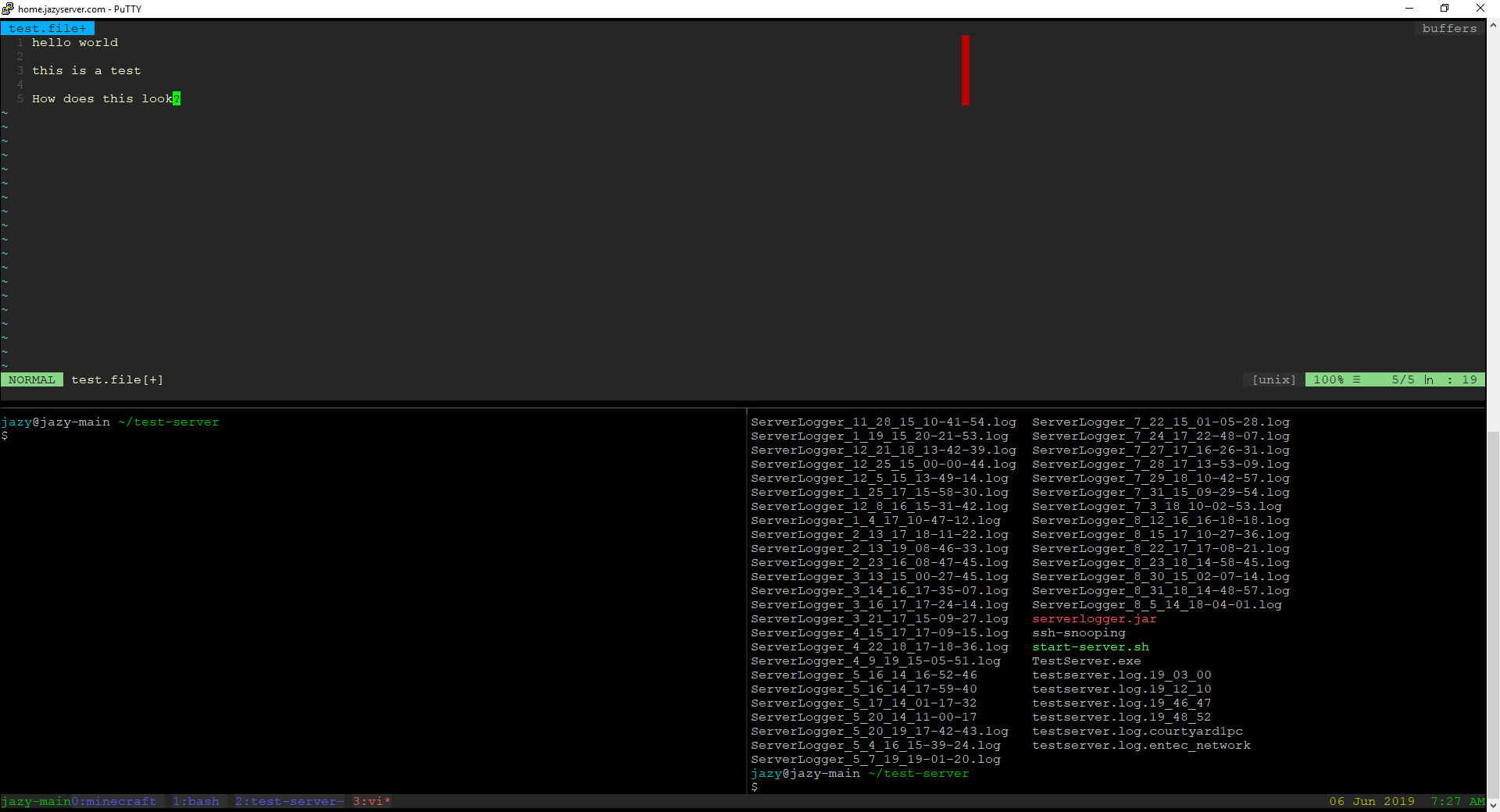Click PuTTY scrollbar down arrow
The height and width of the screenshot is (812, 1500).
(1493, 805)
